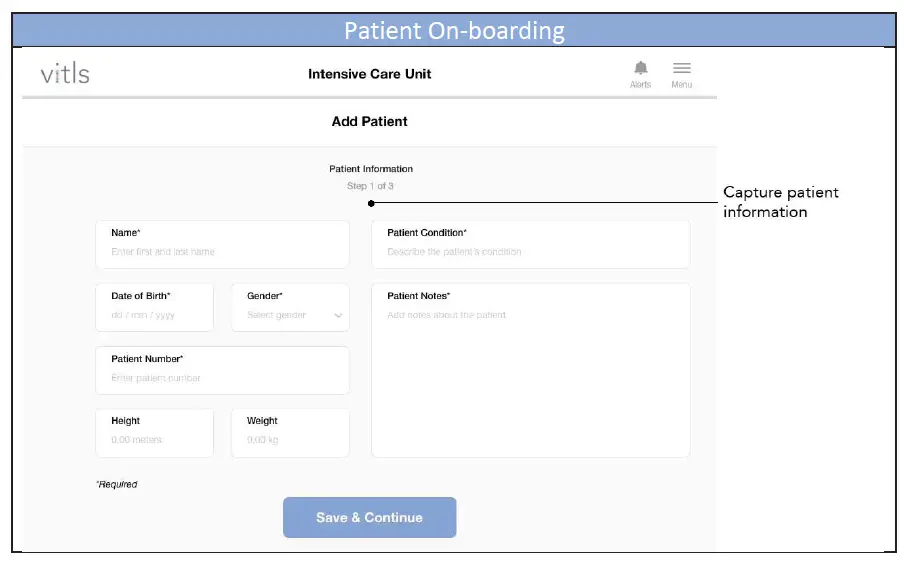Click the vitls logo
This screenshot has height=564, width=904.
[65, 74]
